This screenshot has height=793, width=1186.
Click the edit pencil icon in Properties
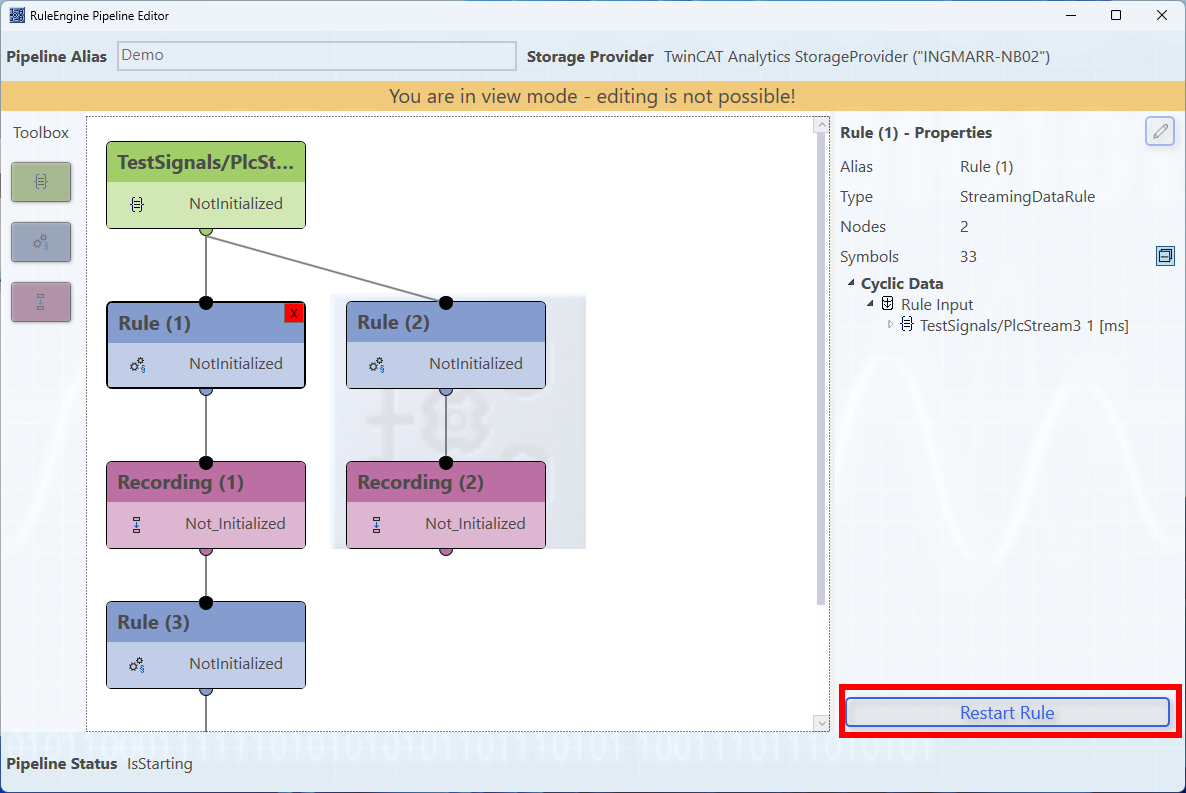[x=1160, y=132]
